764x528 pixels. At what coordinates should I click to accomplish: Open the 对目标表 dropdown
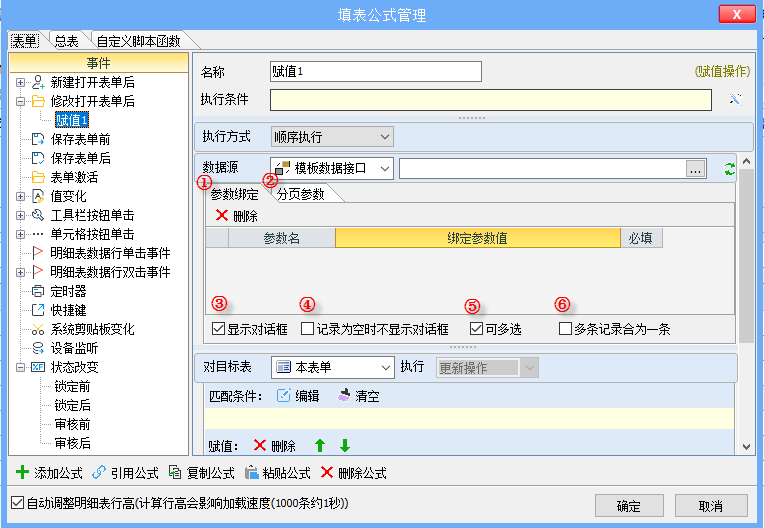pyautogui.click(x=332, y=367)
